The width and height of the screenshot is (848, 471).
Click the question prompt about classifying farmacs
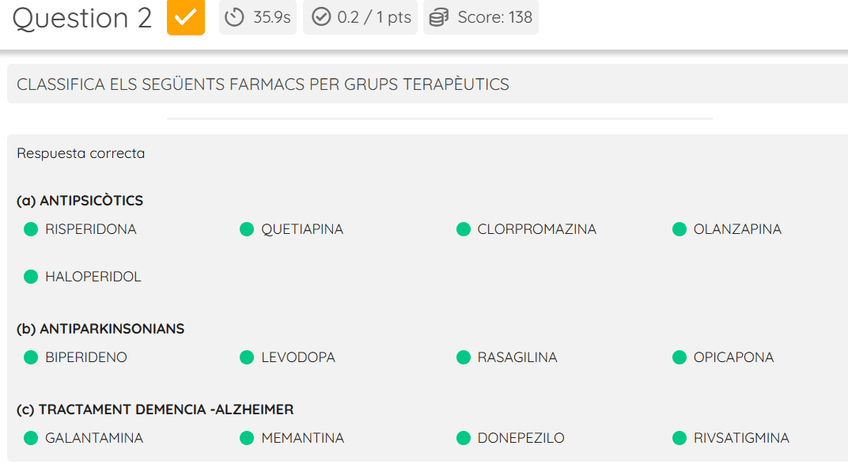pos(263,85)
